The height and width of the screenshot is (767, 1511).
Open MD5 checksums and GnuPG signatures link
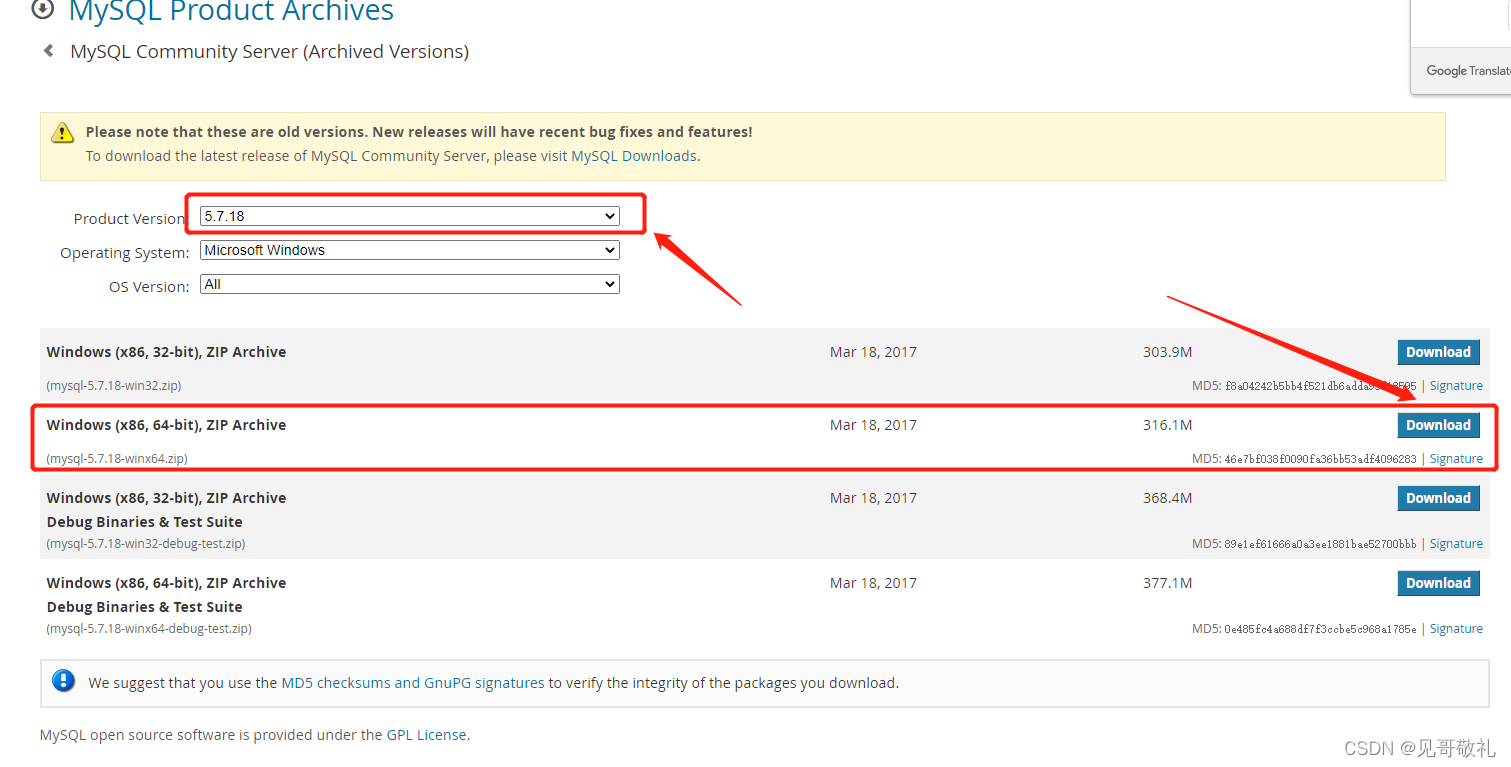[413, 683]
